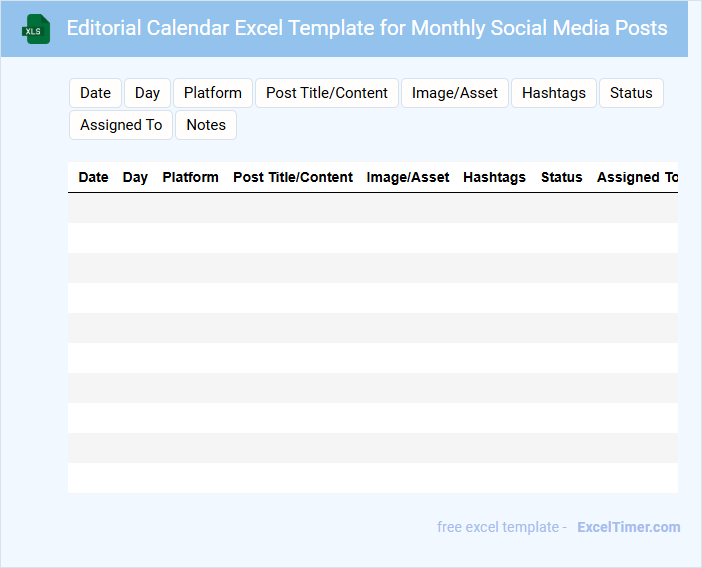Choose the Post Title/Content tag

coord(326,93)
